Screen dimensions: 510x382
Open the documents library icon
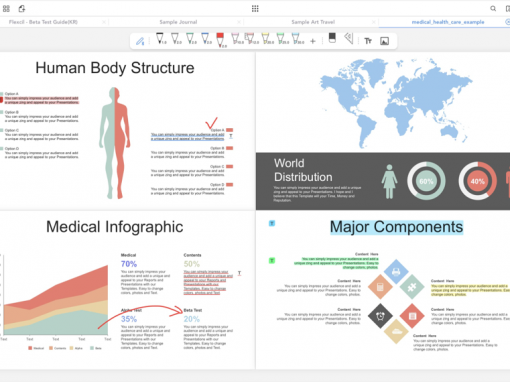[x=6, y=8]
